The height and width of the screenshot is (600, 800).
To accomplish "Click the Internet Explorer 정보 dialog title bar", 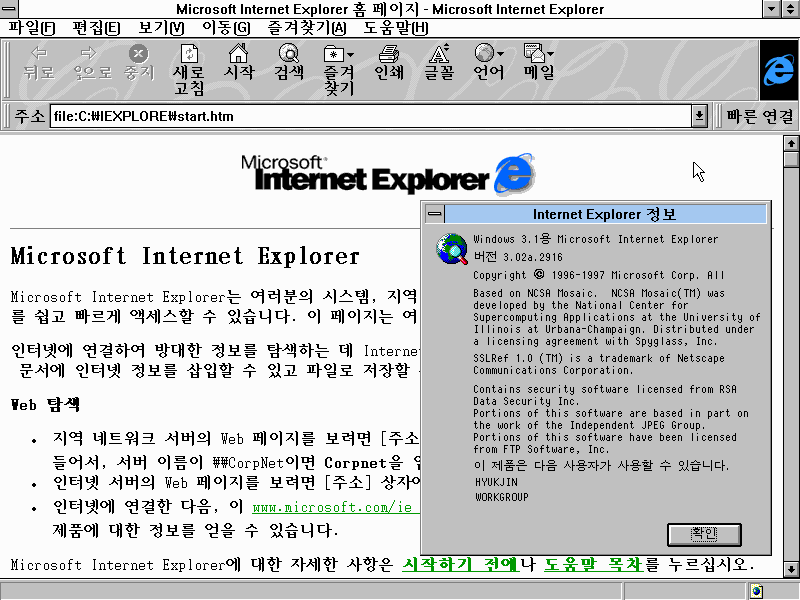I will (605, 214).
